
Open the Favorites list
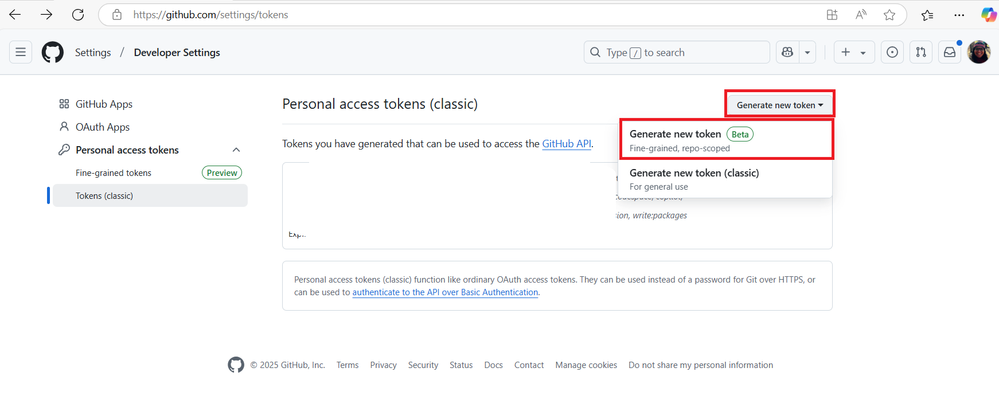pyautogui.click(x=928, y=15)
